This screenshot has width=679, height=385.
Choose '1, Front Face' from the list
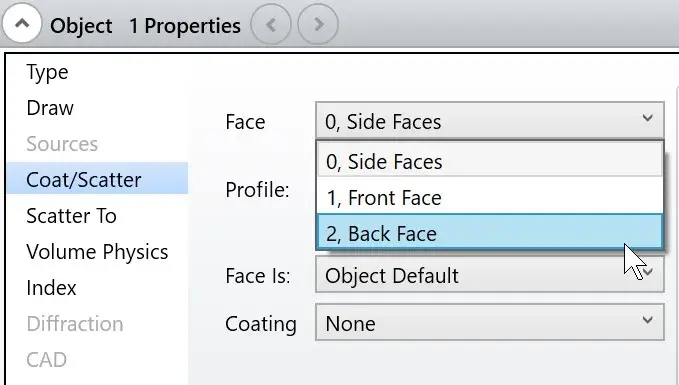click(x=490, y=197)
